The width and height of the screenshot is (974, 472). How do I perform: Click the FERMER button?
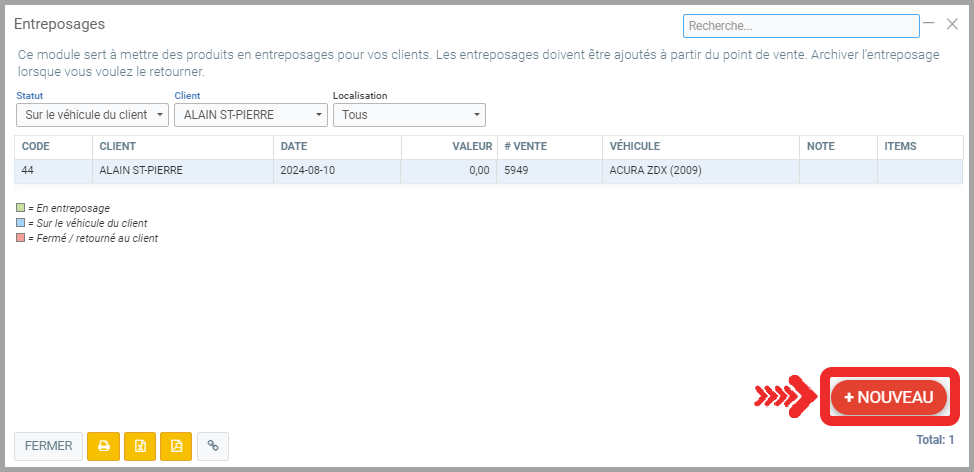(48, 446)
